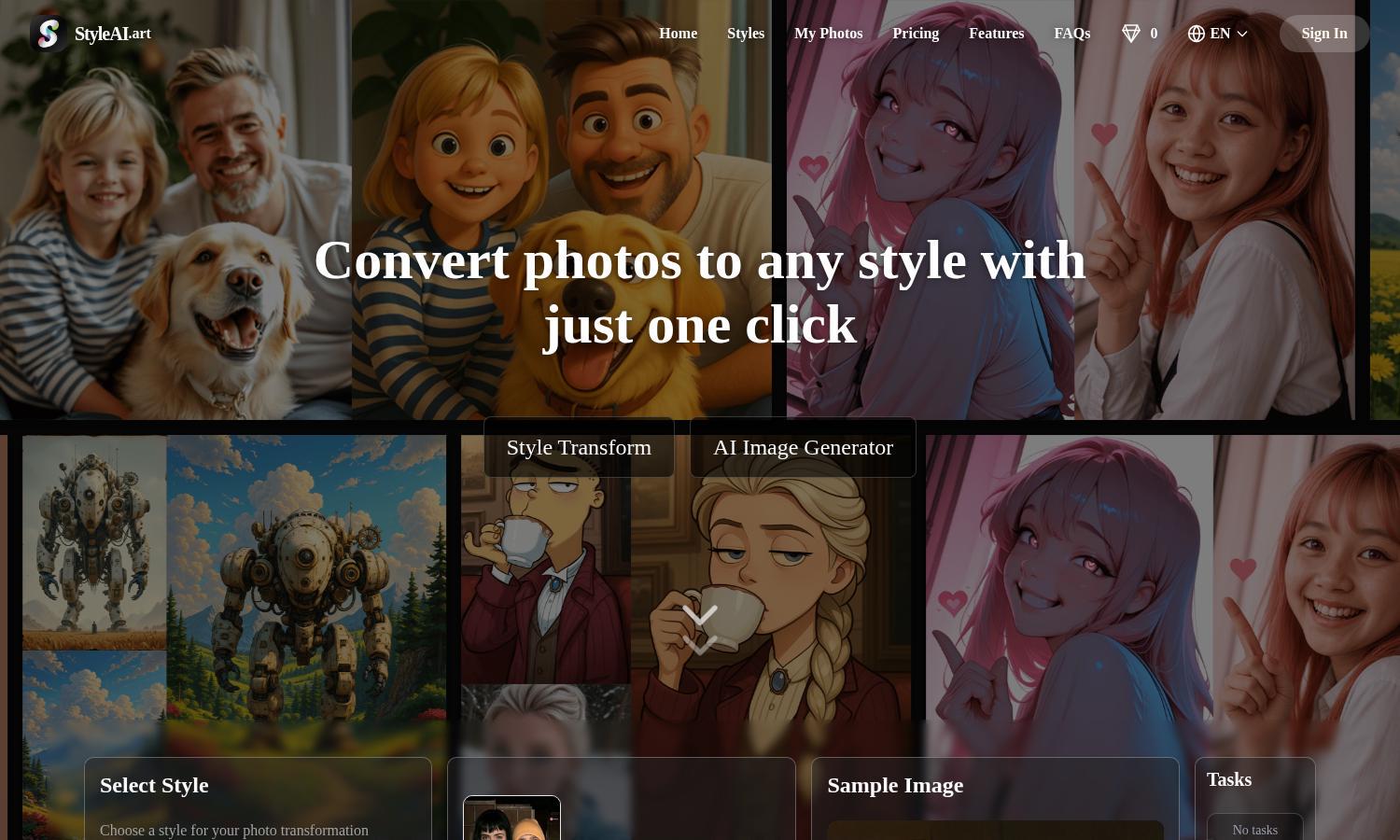Open the Features section link
Image resolution: width=1400 pixels, height=840 pixels.
(x=996, y=34)
